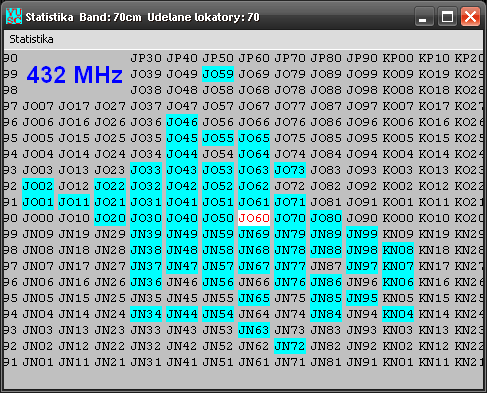Click locator JN65
Viewport: 487px width, 393px height.
click(x=254, y=298)
